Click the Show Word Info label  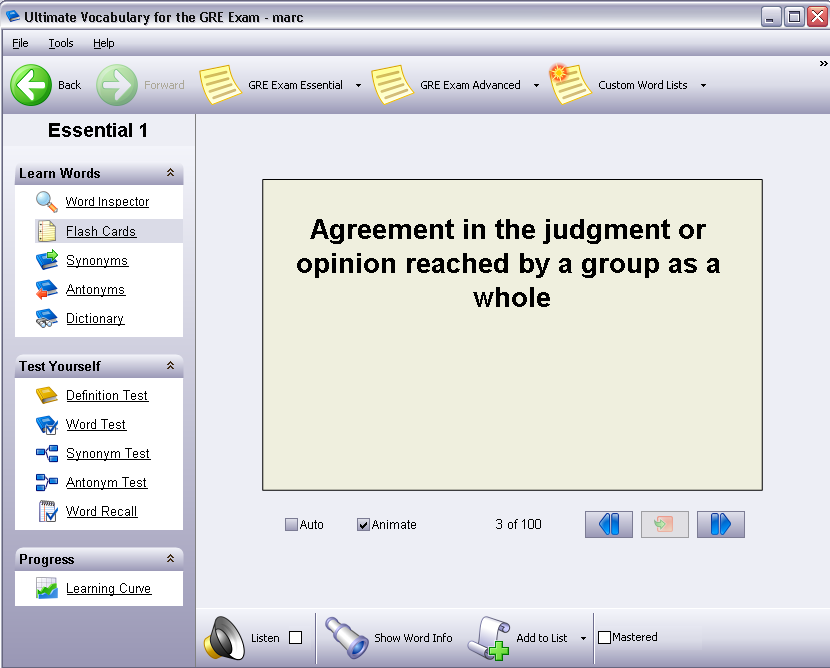(x=413, y=638)
